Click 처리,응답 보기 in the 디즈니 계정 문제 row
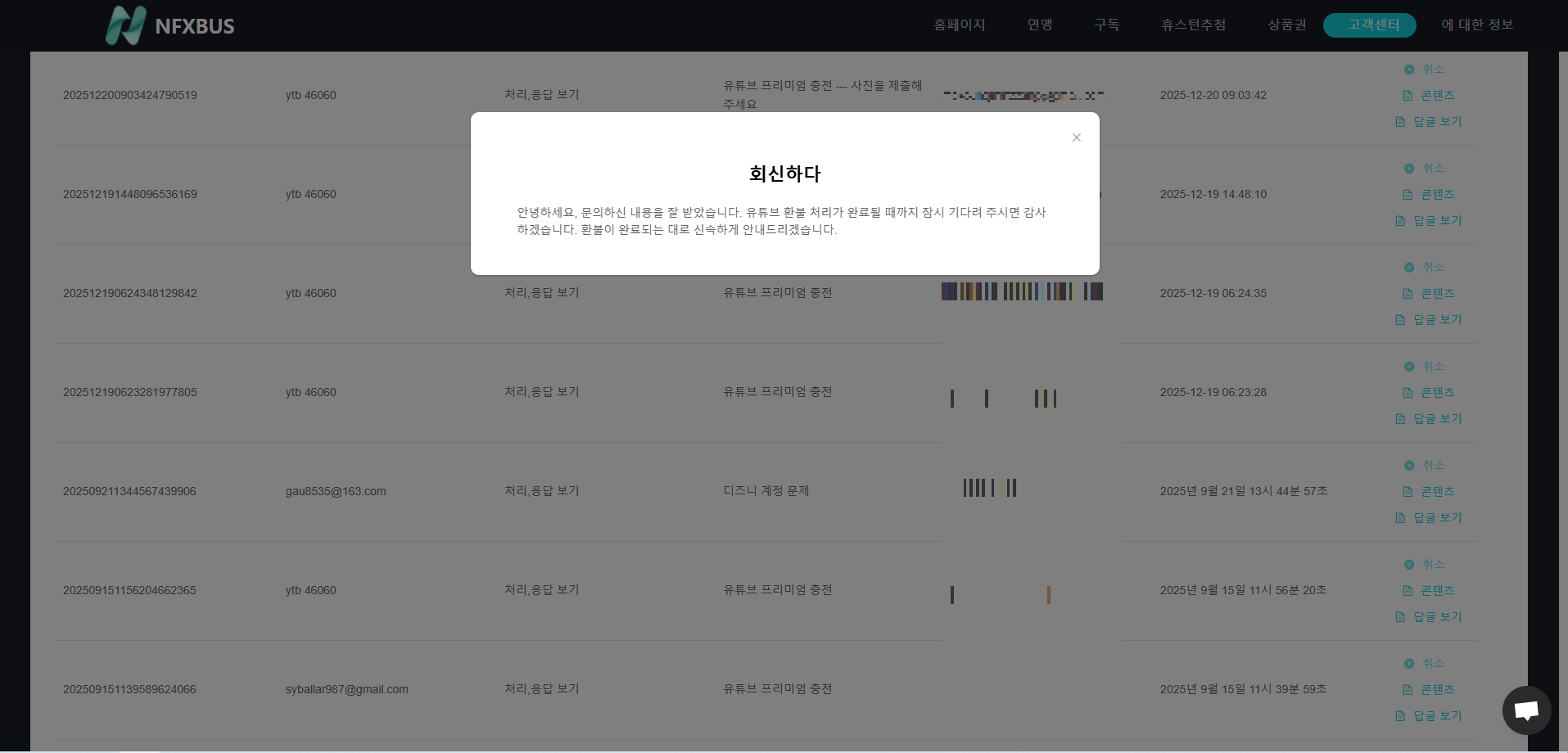The width and height of the screenshot is (1568, 753). (542, 491)
